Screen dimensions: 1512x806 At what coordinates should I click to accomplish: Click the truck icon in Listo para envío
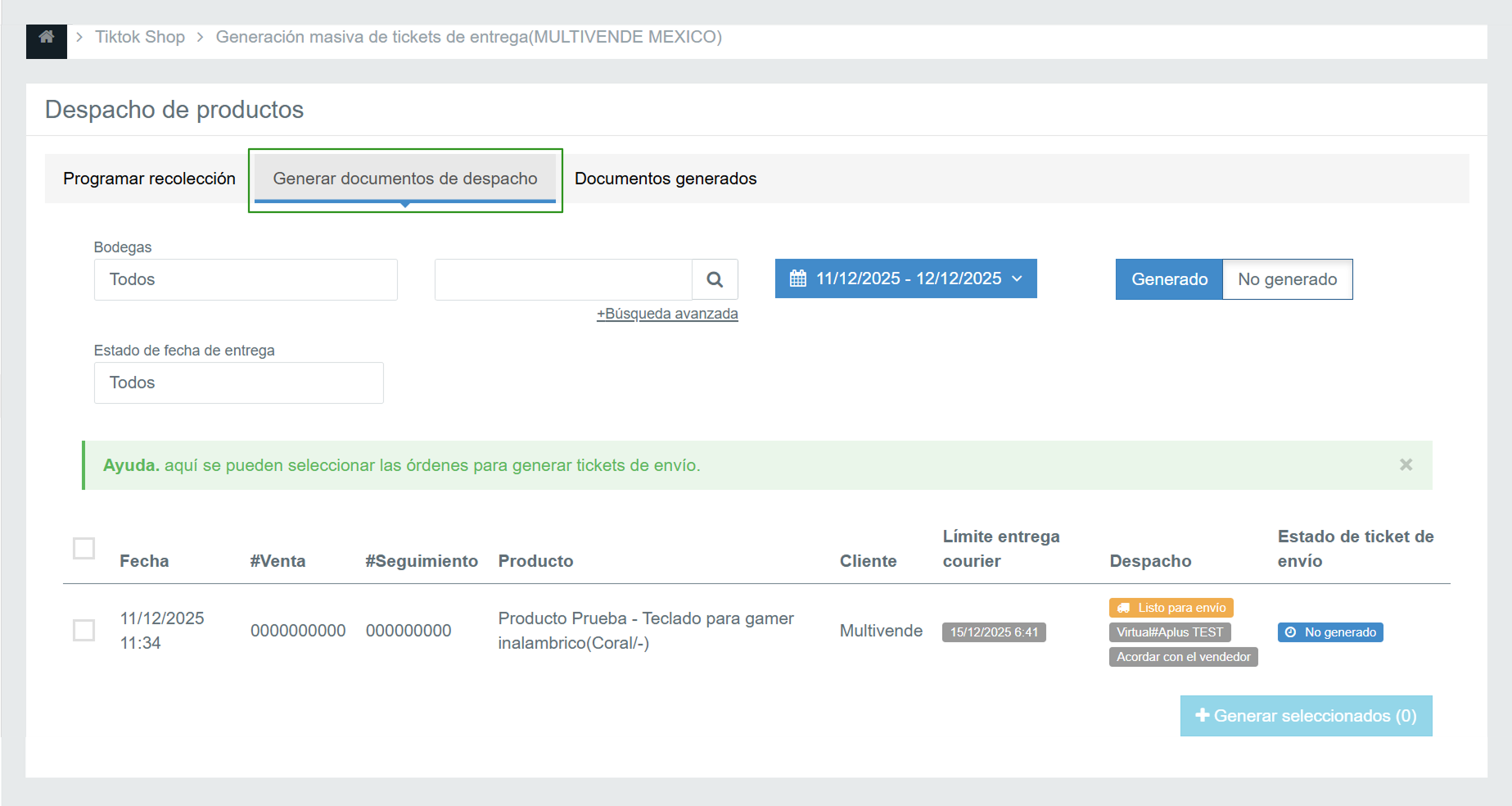[1124, 608]
